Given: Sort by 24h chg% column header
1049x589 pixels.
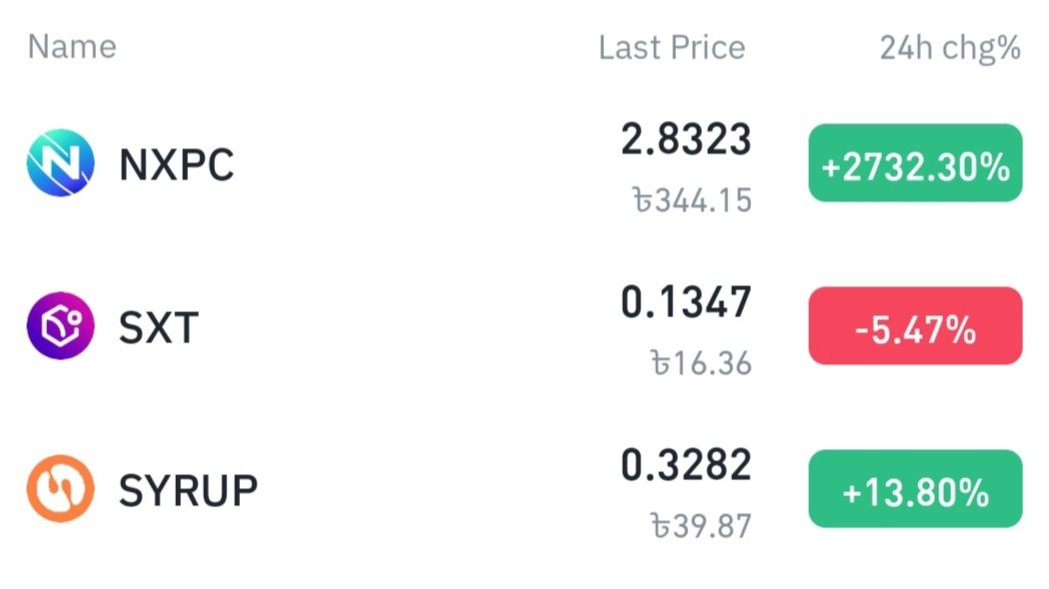Looking at the screenshot, I should (x=950, y=48).
